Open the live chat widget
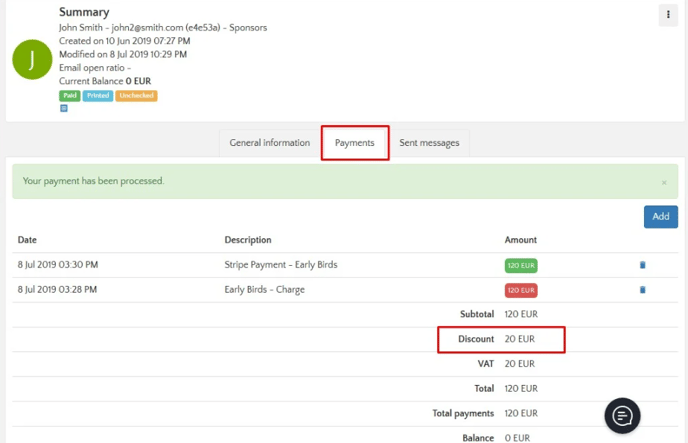 622,415
